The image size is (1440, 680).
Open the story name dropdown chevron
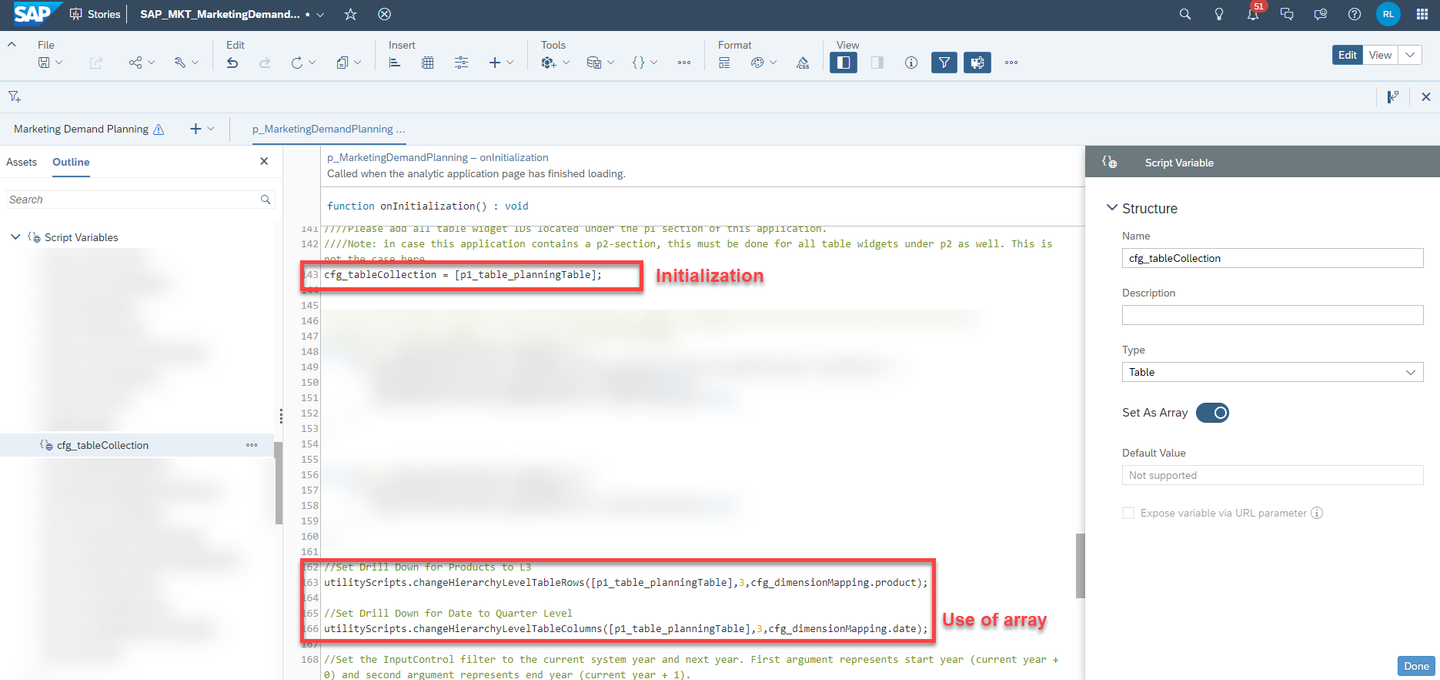(x=320, y=15)
